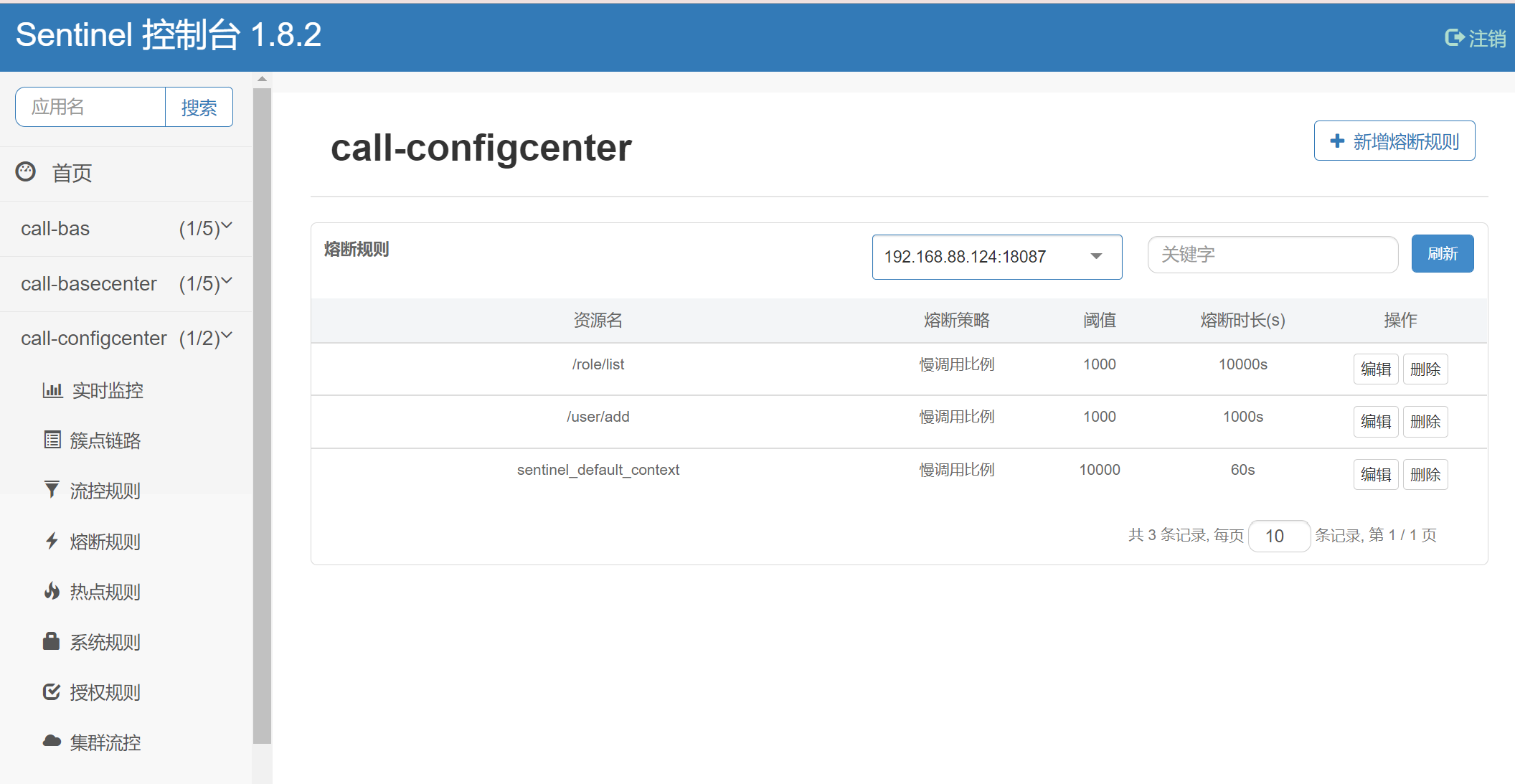Click the dashboard icon next to 首页
Screen dimensions: 1515x784
(x=26, y=172)
